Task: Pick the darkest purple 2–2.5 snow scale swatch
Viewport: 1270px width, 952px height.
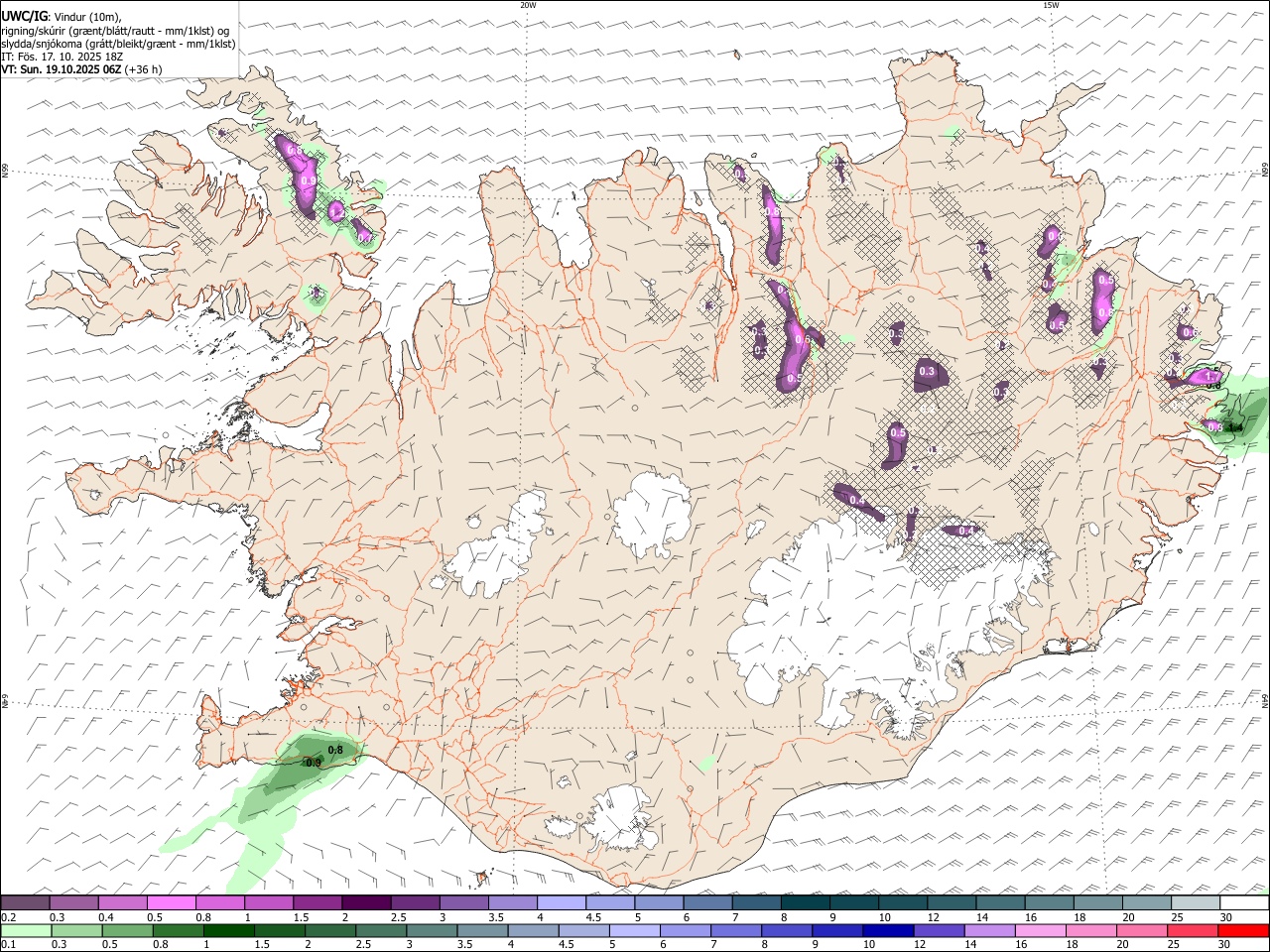Action: (366, 903)
